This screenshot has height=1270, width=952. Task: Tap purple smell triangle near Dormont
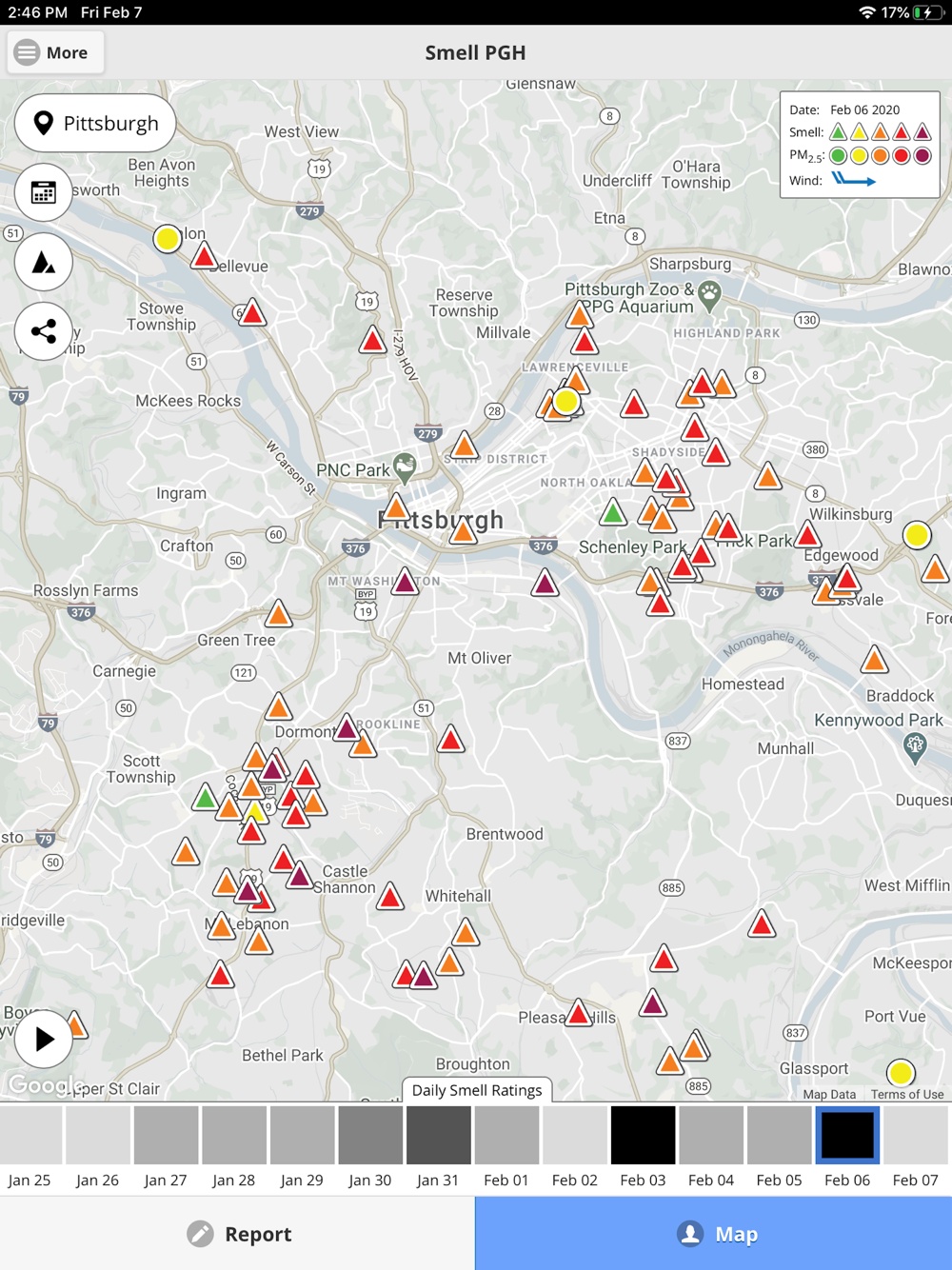click(347, 729)
